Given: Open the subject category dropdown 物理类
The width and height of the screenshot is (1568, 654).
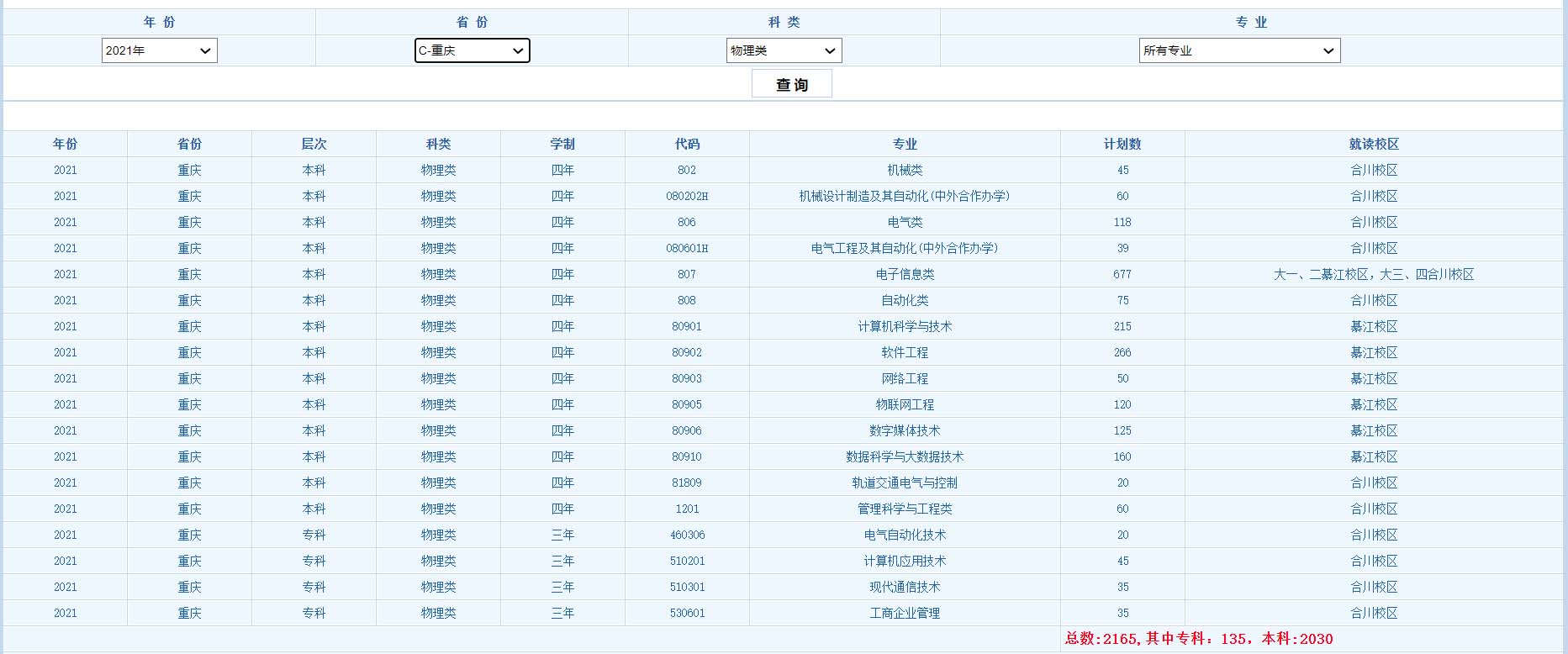Looking at the screenshot, I should [x=784, y=50].
